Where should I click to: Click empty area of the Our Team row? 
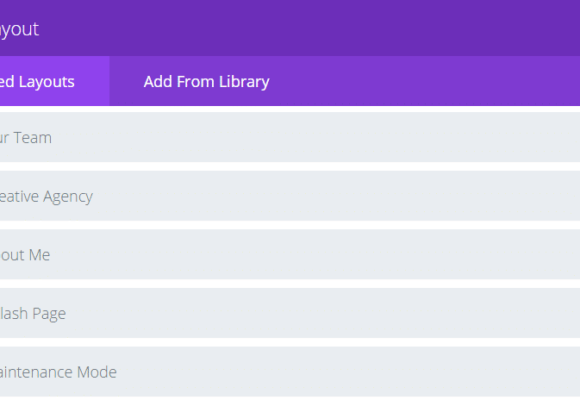[x=314, y=137]
